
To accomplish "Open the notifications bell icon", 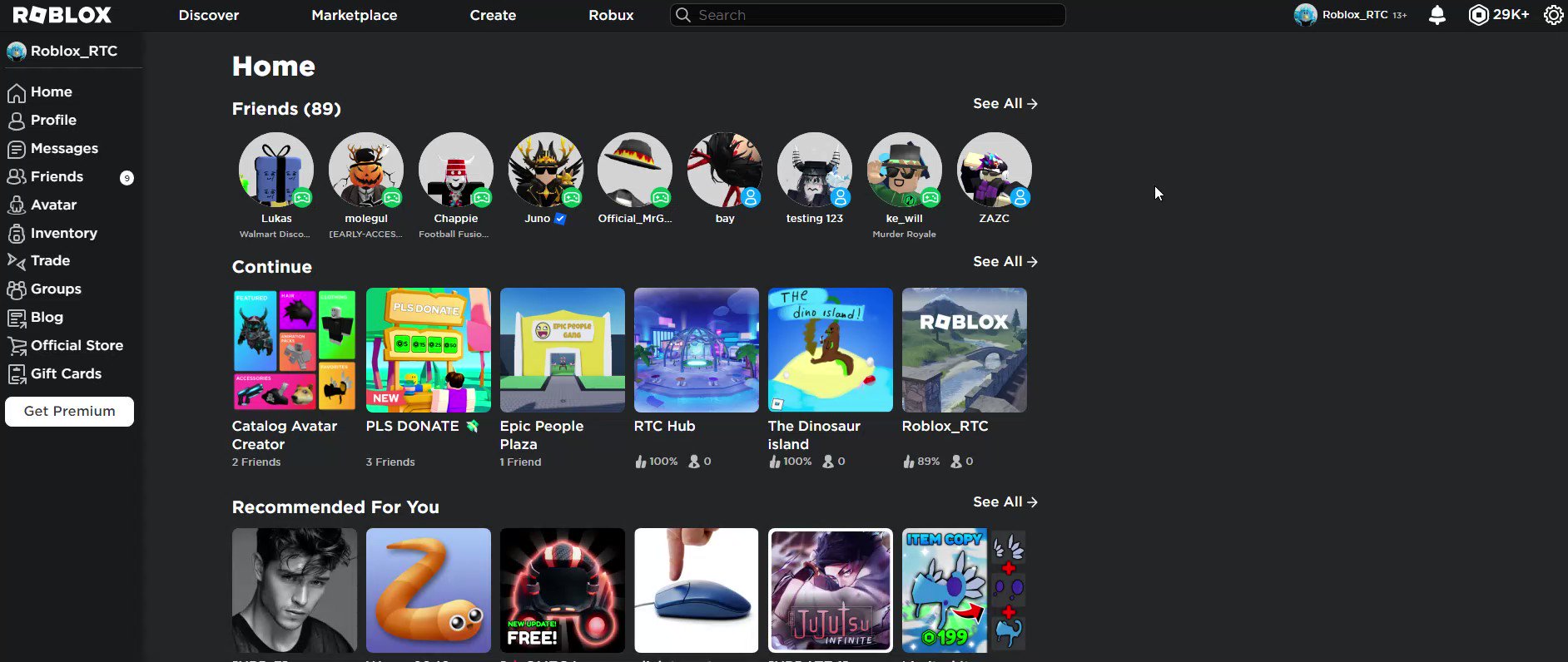I will [1437, 15].
